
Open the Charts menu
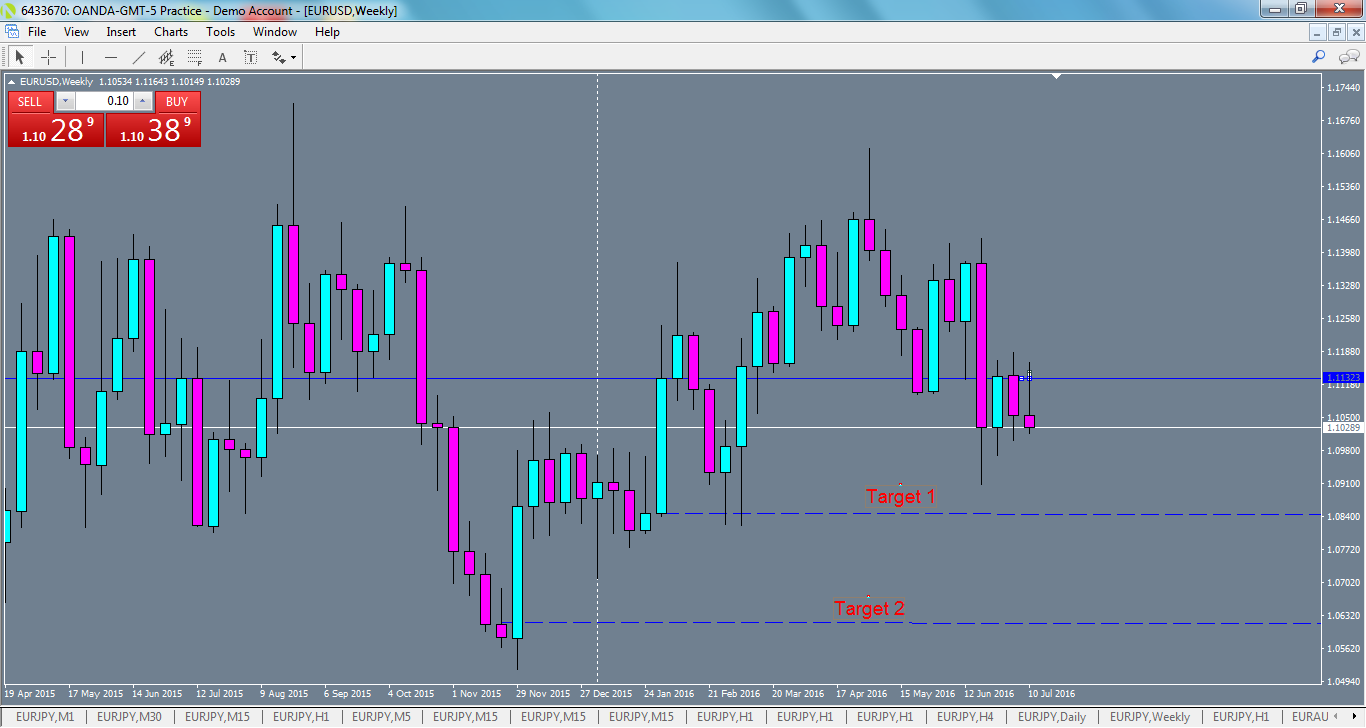(x=170, y=31)
